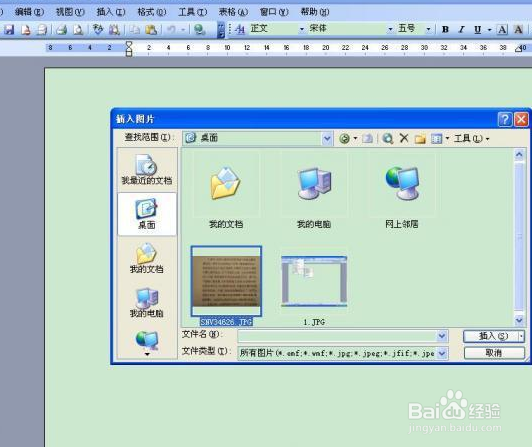Click the ruler indent marker
532x447 pixels.
[x=129, y=49]
